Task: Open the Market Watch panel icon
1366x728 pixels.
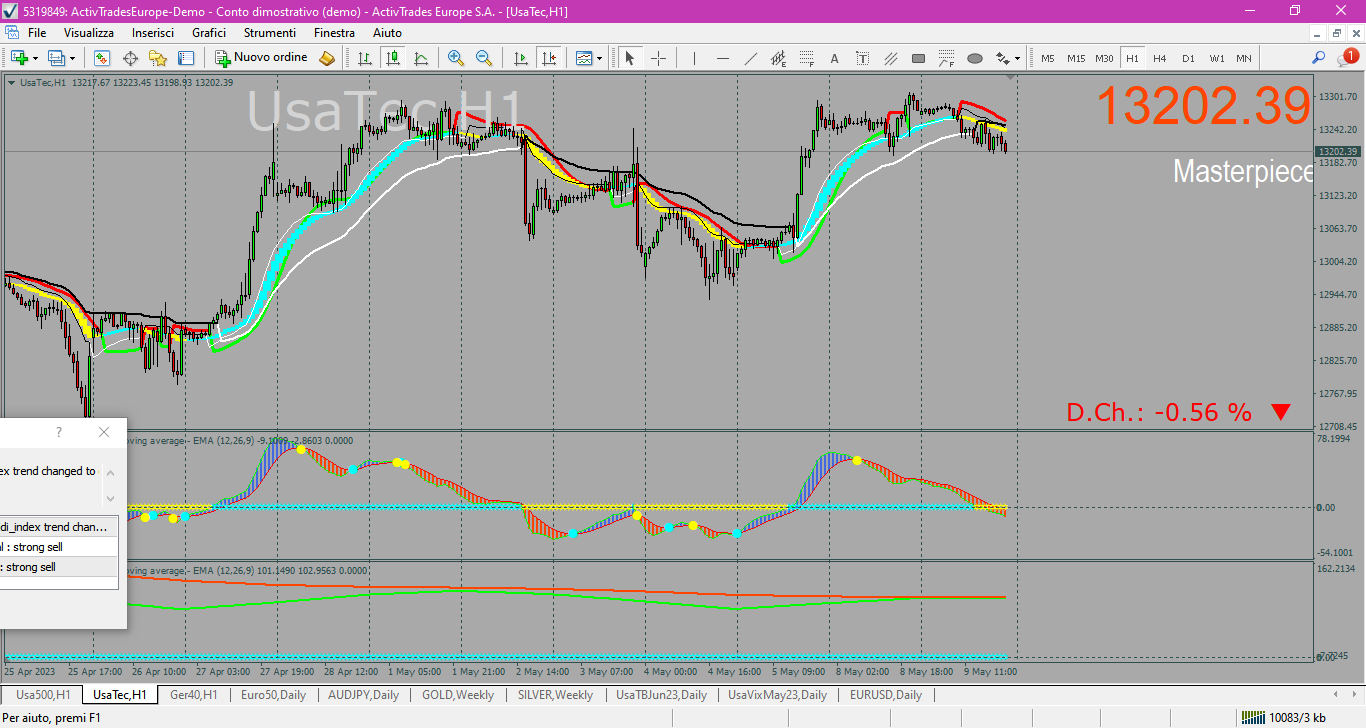Action: (x=101, y=58)
